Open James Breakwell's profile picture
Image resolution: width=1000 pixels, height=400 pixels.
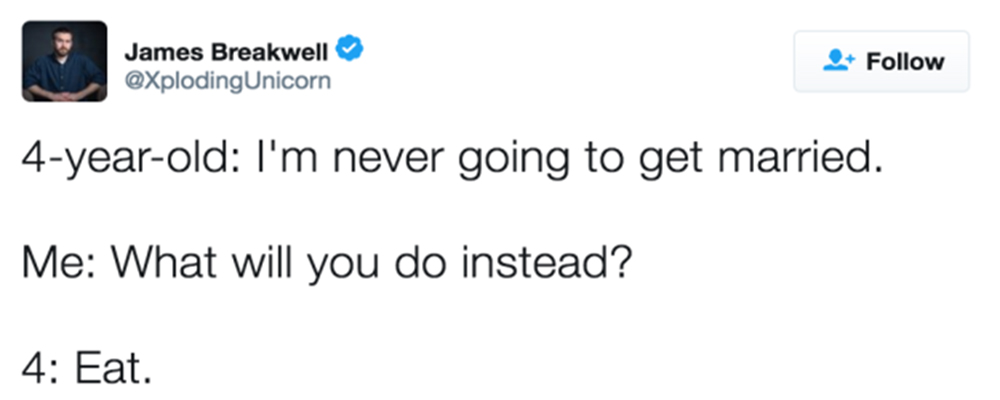click(64, 61)
